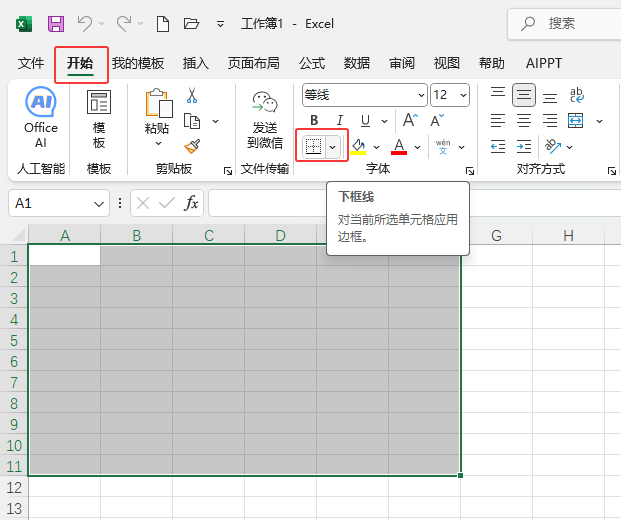621x520 pixels.
Task: Switch to the 数据 tab
Action: click(x=357, y=63)
